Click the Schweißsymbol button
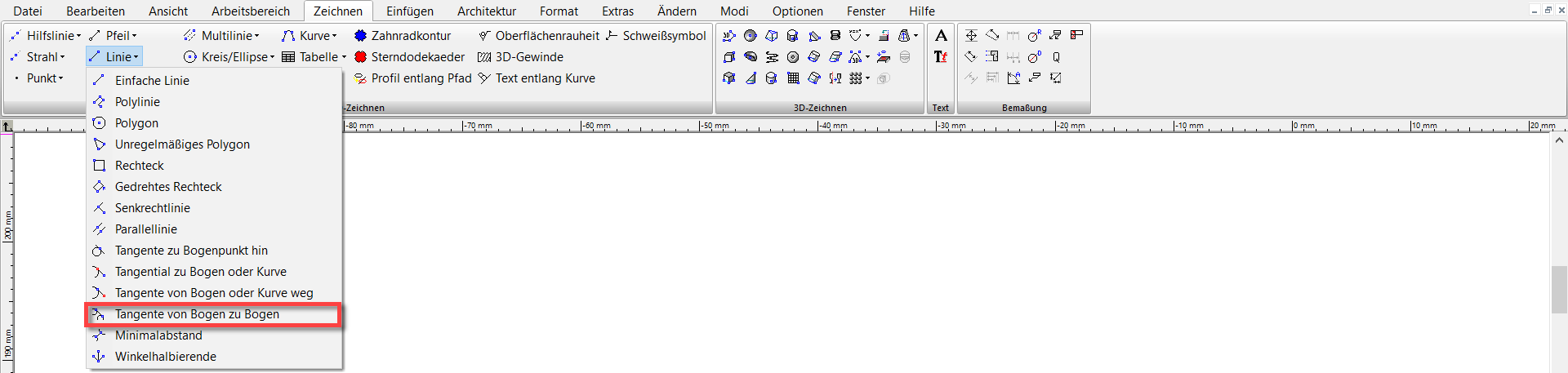 point(656,35)
